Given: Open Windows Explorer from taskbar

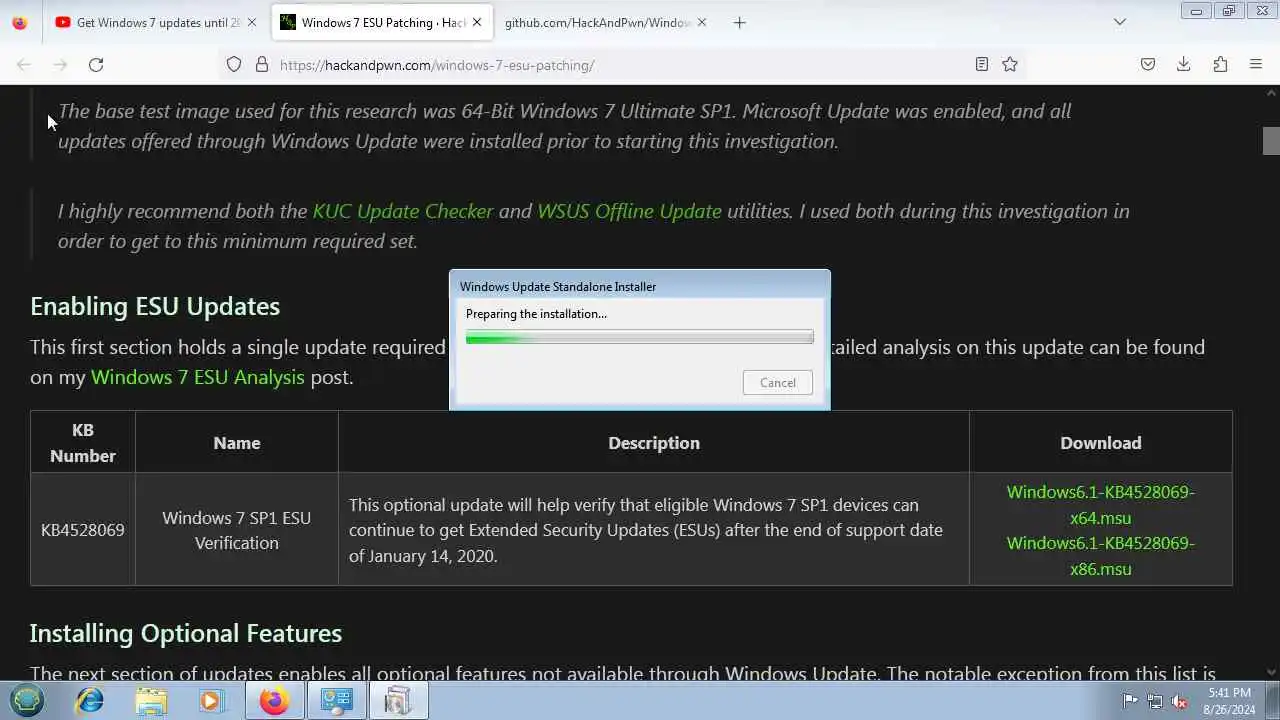Looking at the screenshot, I should (151, 701).
